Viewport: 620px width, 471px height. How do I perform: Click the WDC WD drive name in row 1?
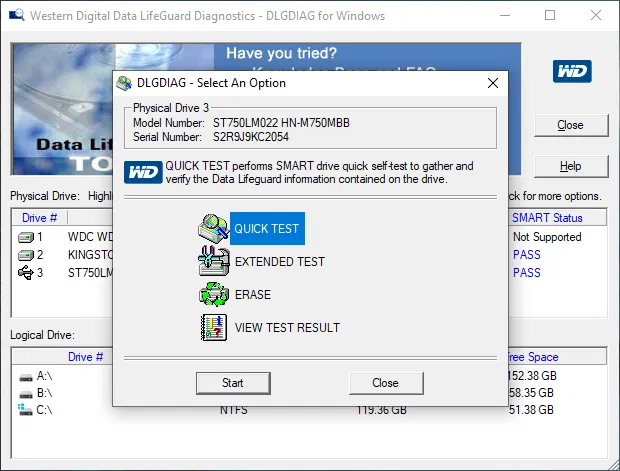tap(91, 237)
